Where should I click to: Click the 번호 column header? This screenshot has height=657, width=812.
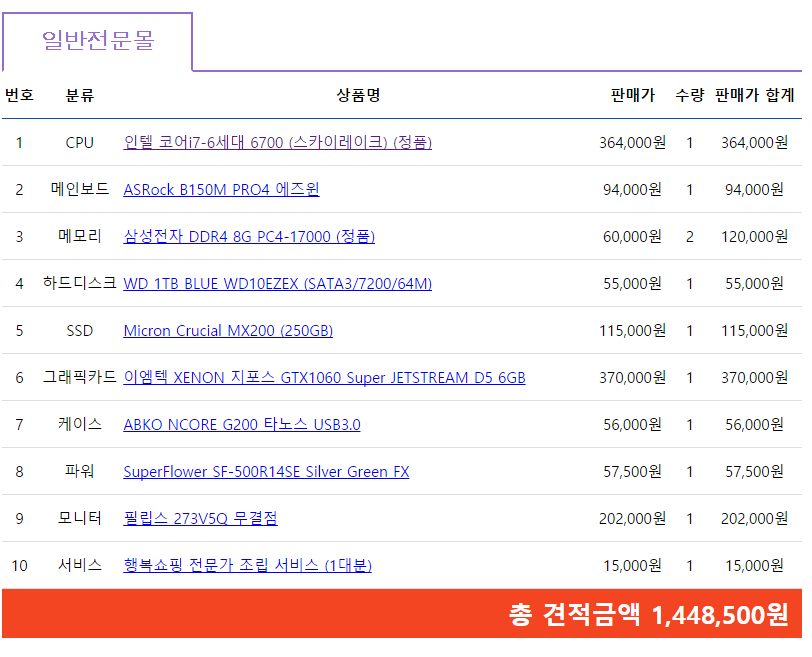(19, 95)
